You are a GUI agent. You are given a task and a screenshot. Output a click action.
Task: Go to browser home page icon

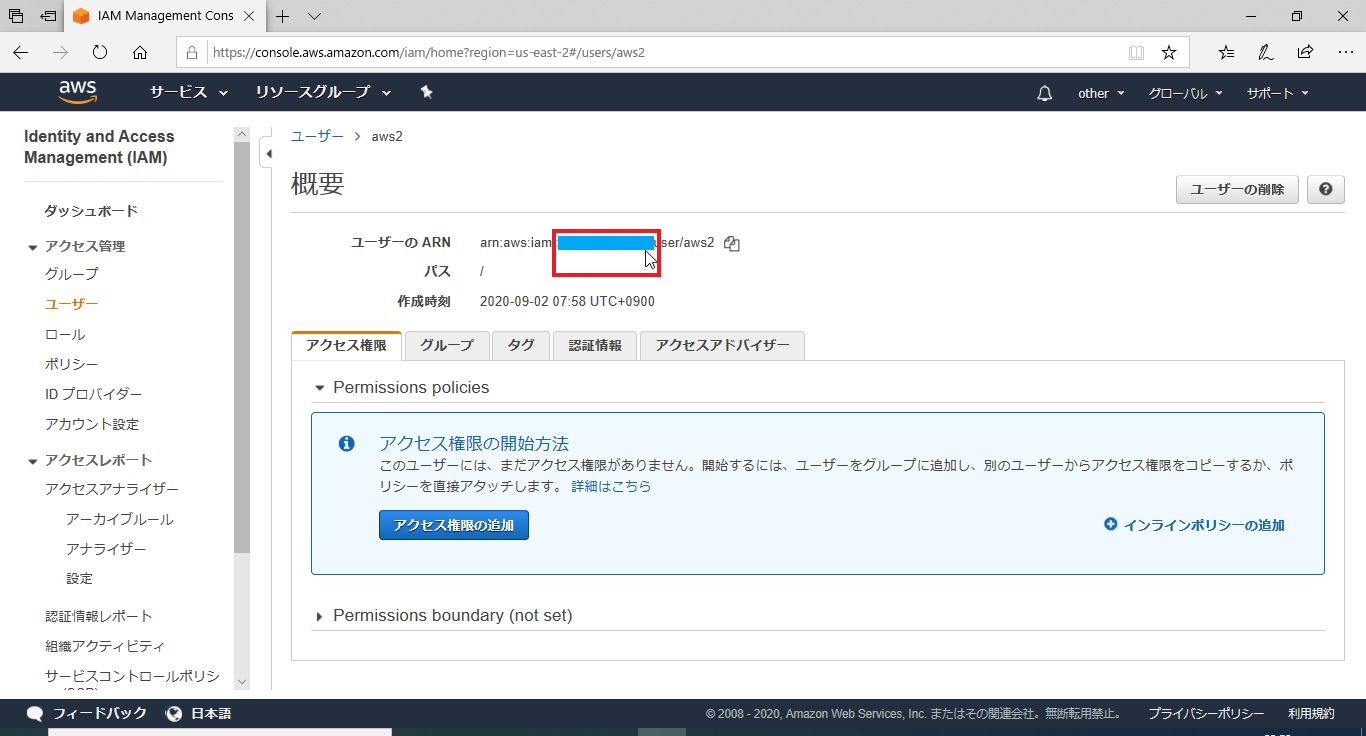pos(140,52)
